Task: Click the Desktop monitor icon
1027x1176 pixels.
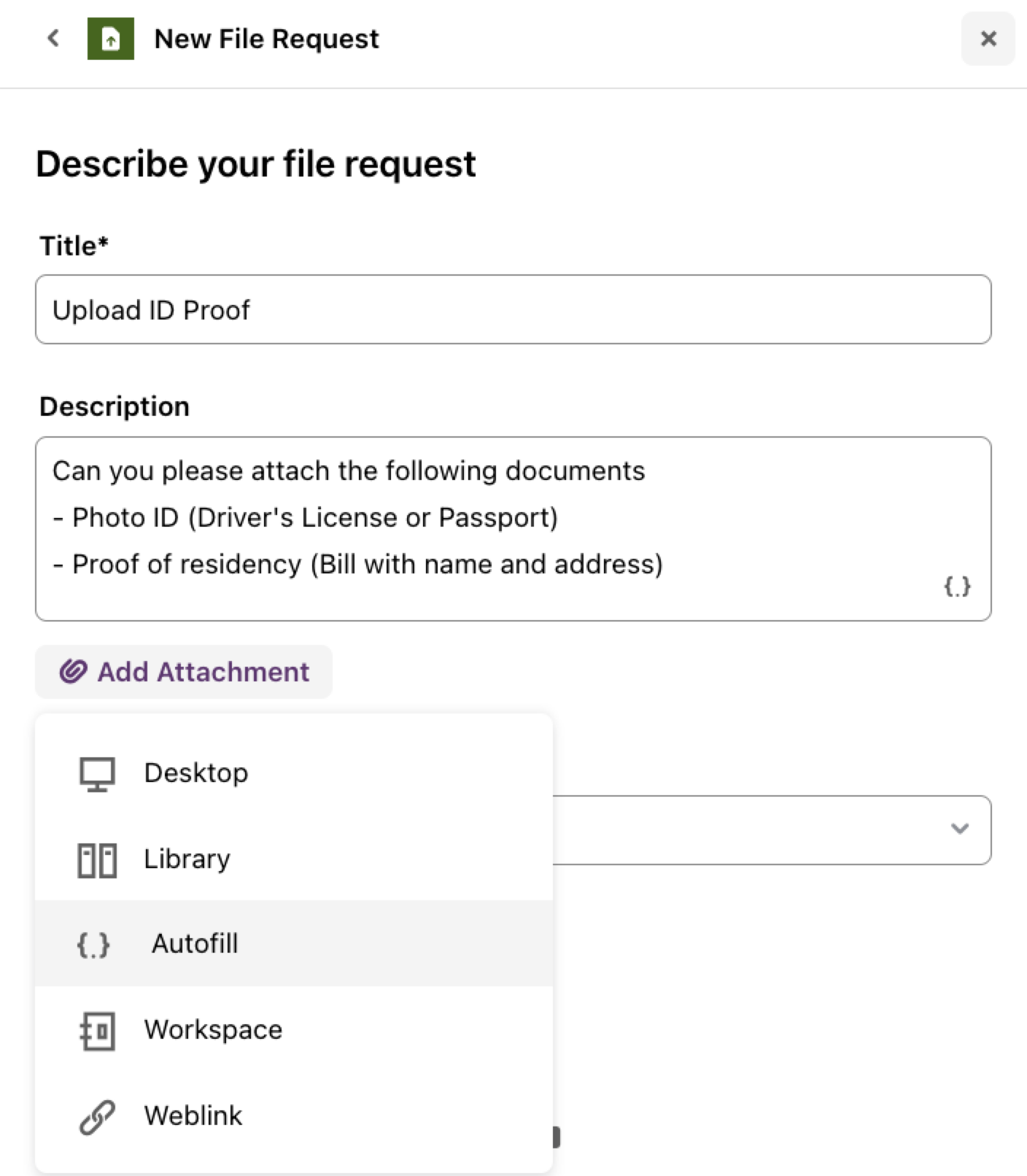Action: 97,774
